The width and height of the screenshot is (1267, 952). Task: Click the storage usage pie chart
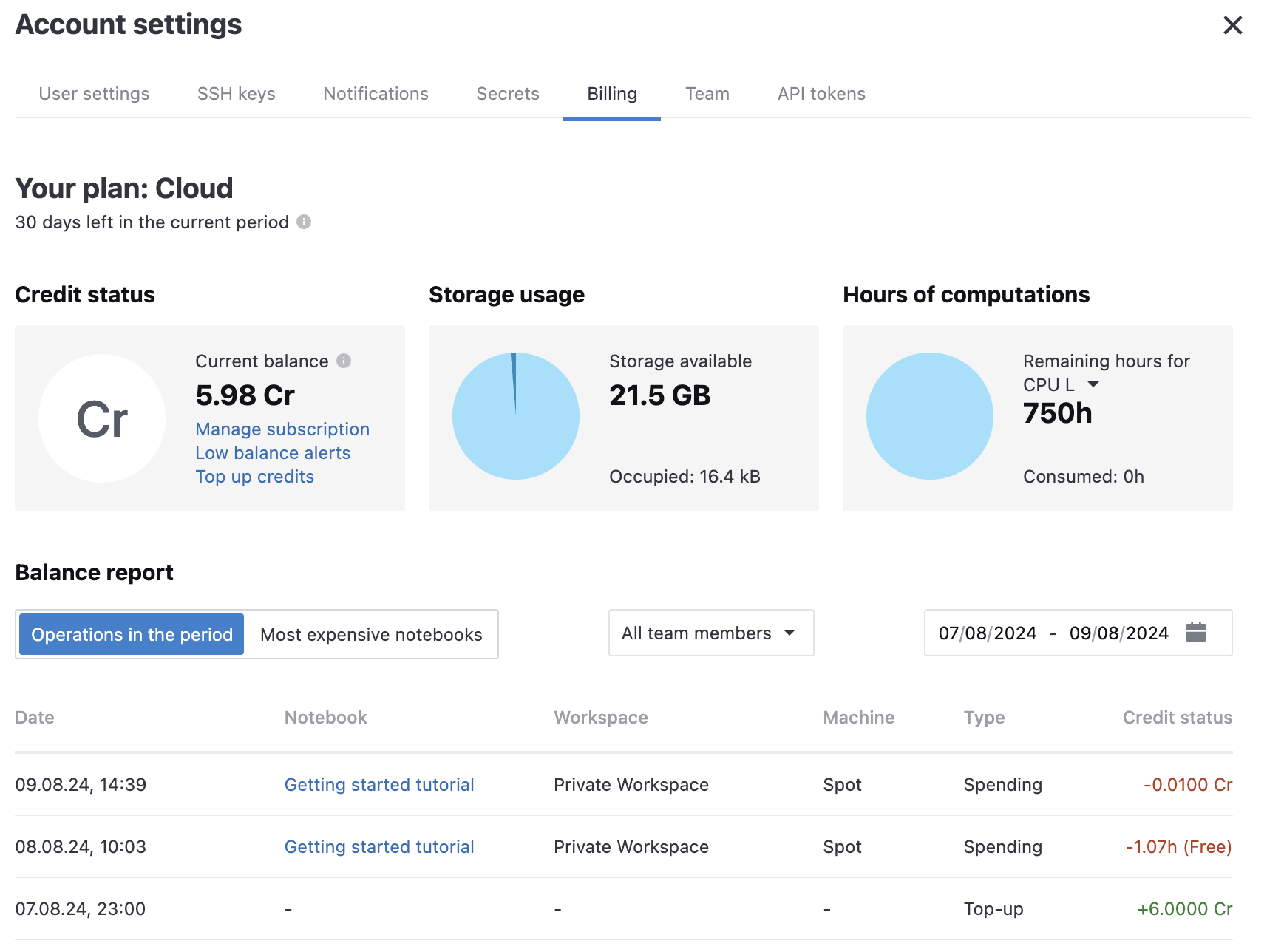515,416
